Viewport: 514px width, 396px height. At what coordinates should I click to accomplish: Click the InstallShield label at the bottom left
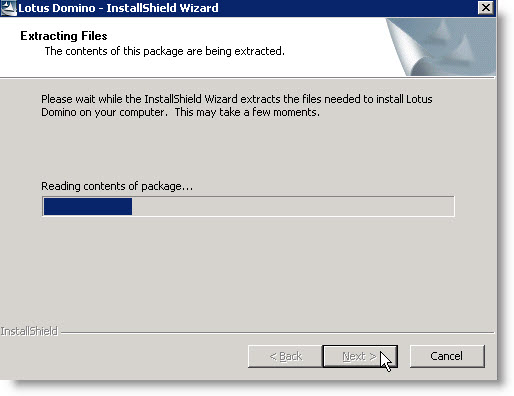pyautogui.click(x=29, y=331)
